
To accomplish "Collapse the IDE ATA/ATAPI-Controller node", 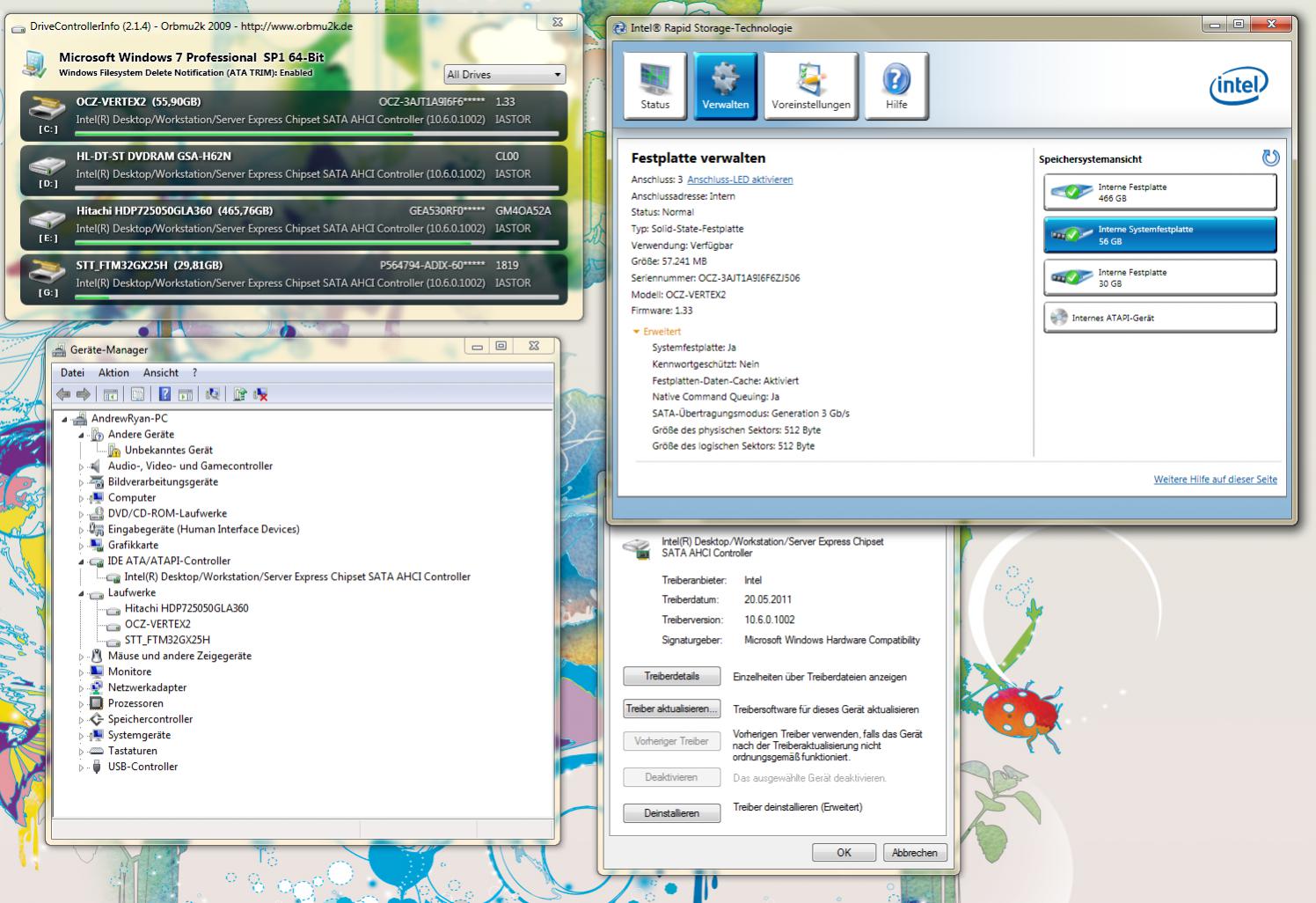I will pyautogui.click(x=82, y=562).
